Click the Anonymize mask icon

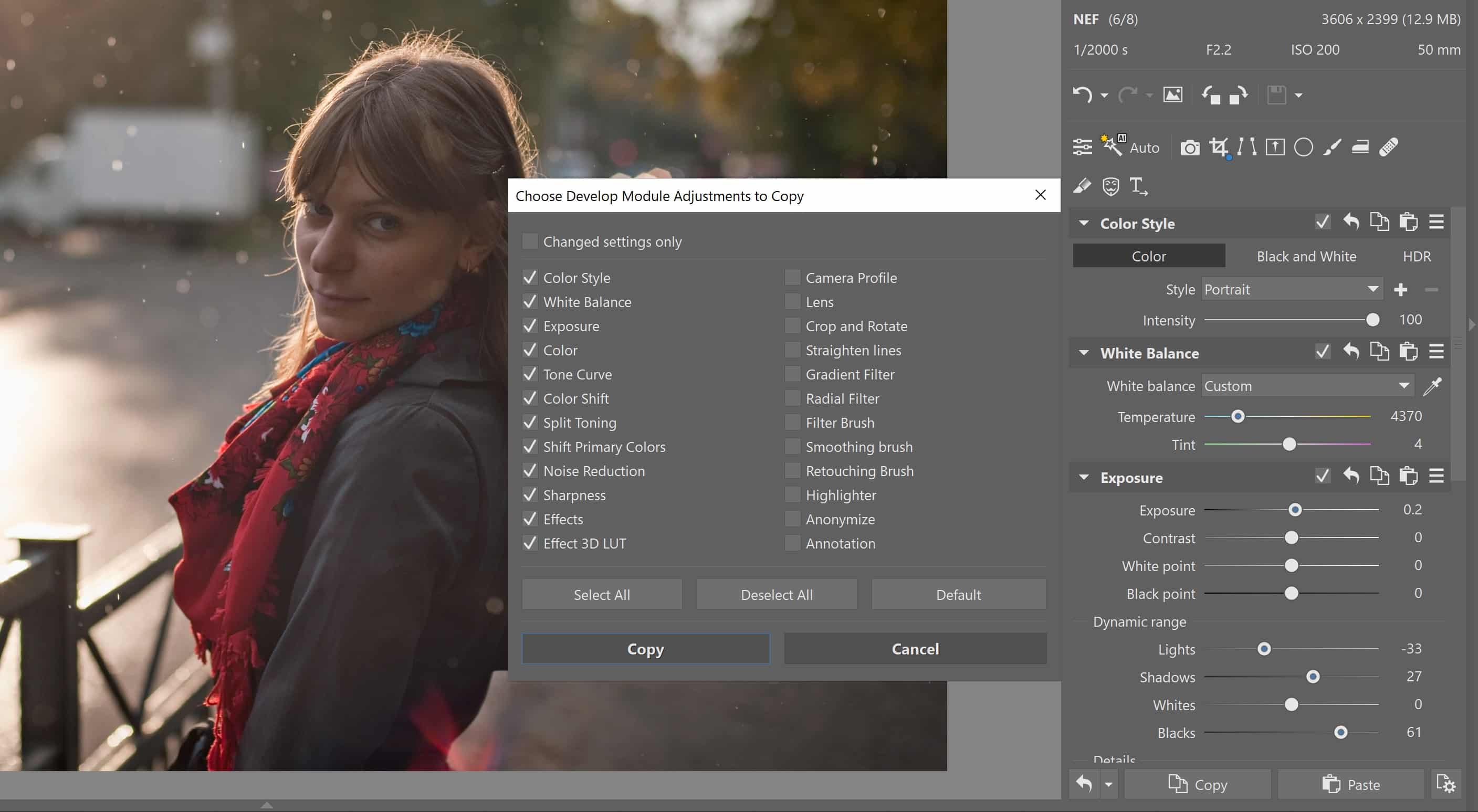[x=1110, y=186]
